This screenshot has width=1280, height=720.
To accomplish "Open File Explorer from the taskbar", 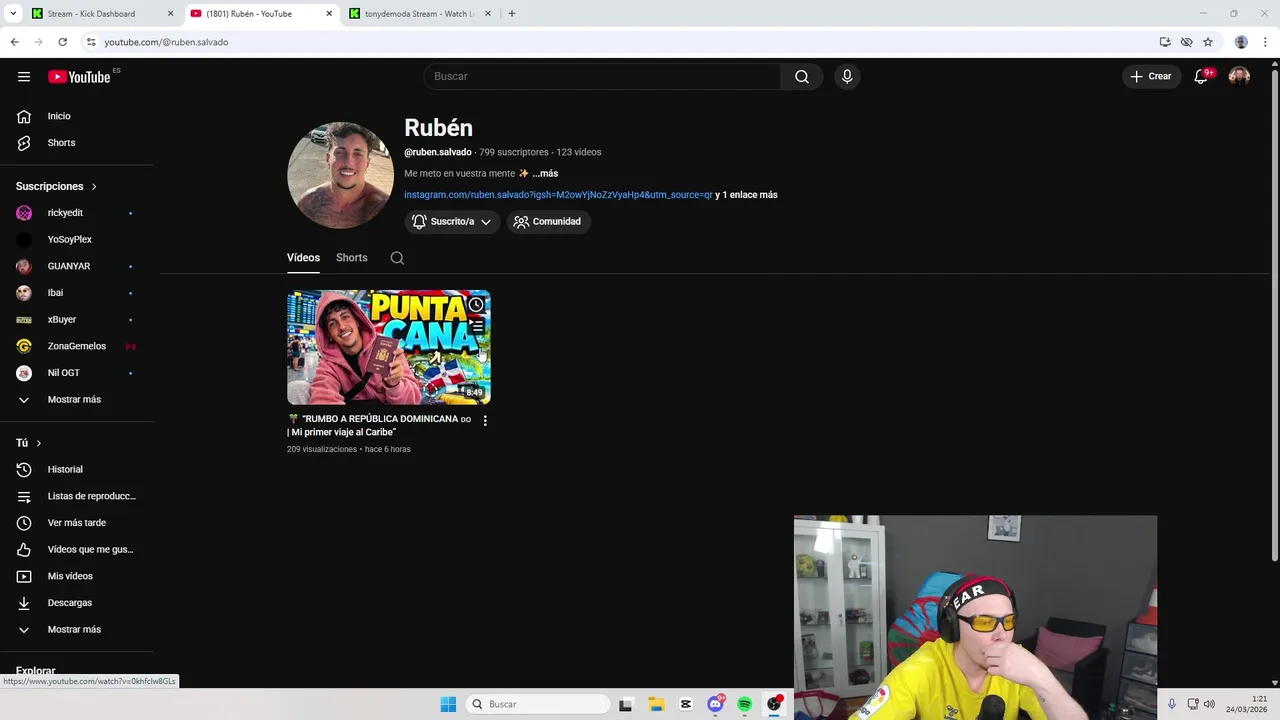I will coord(655,704).
